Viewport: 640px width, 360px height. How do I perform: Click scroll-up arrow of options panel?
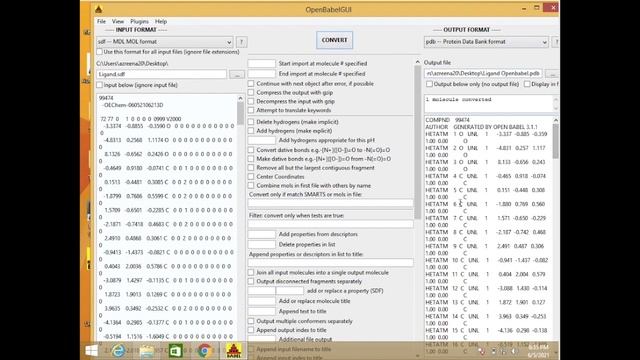pyautogui.click(x=417, y=62)
